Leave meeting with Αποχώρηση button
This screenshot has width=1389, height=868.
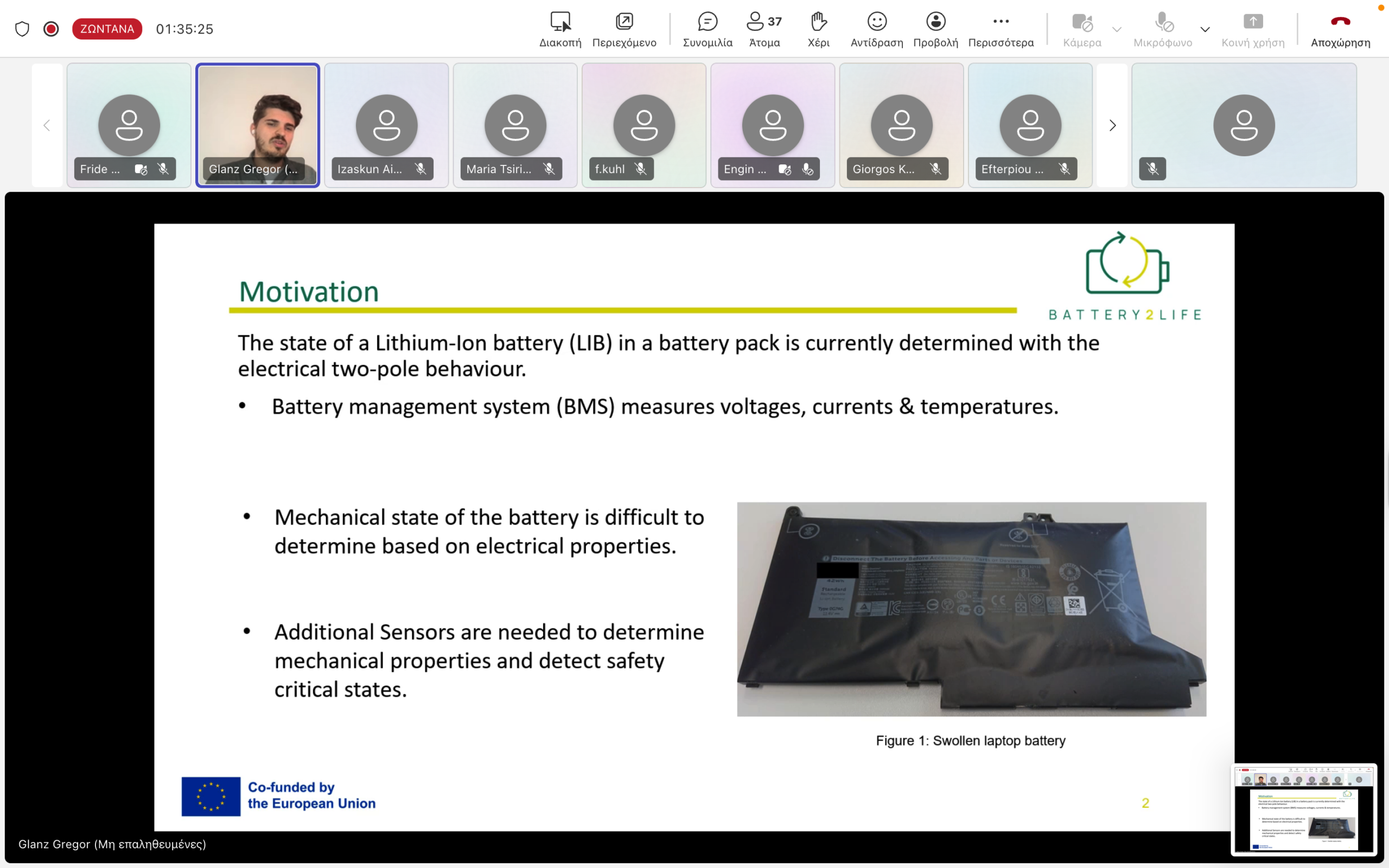click(x=1340, y=29)
